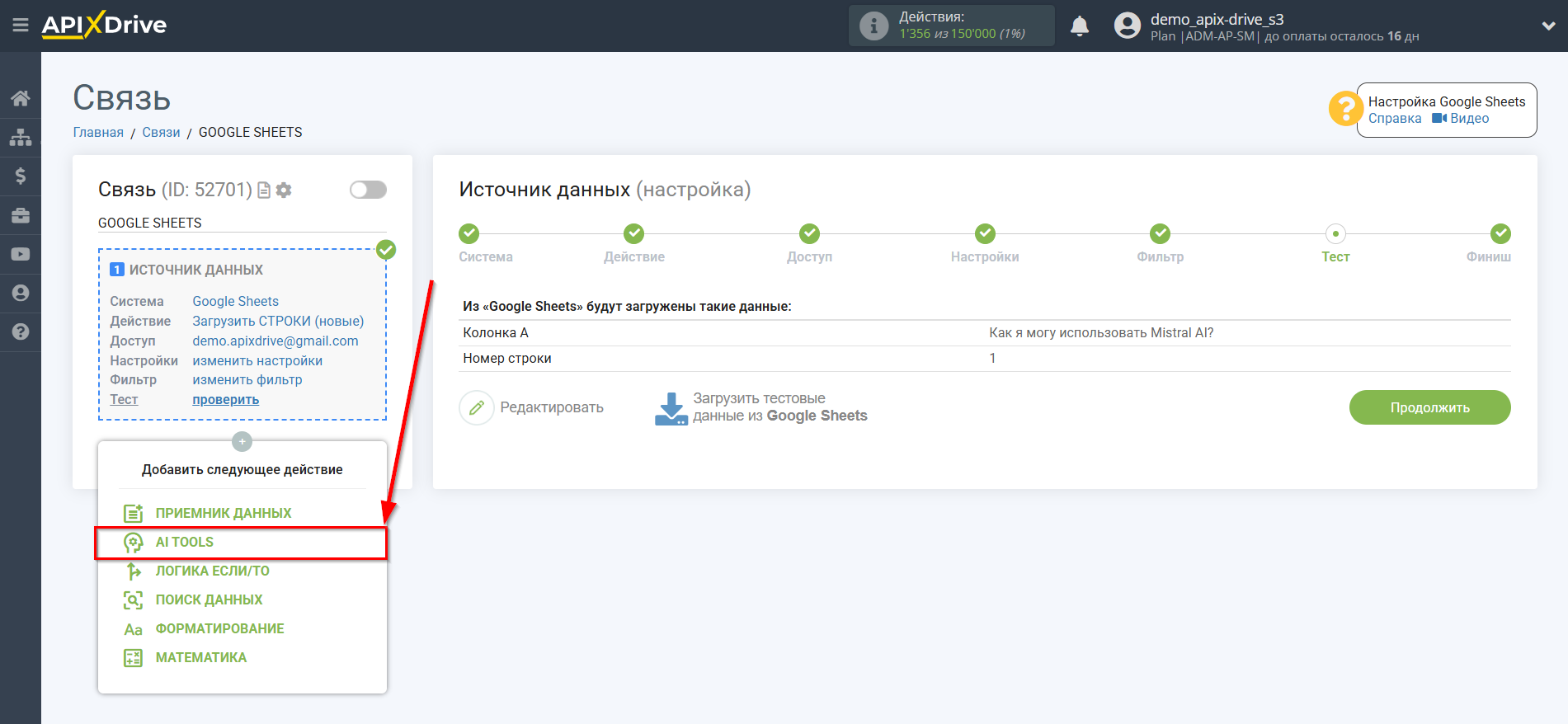Open the notifications bell
1568x724 pixels.
(1080, 26)
